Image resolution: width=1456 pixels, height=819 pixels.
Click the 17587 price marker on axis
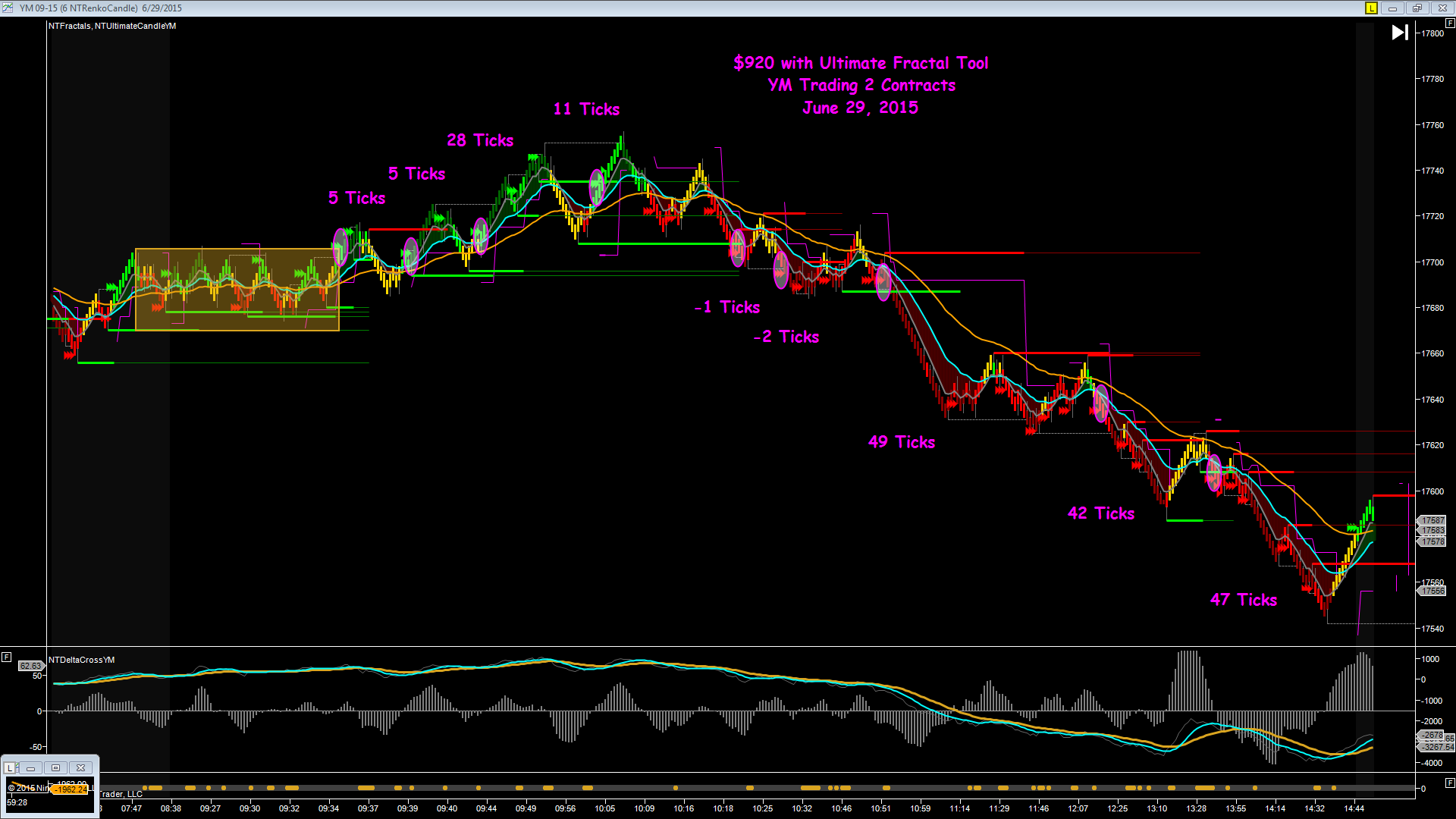[x=1432, y=520]
